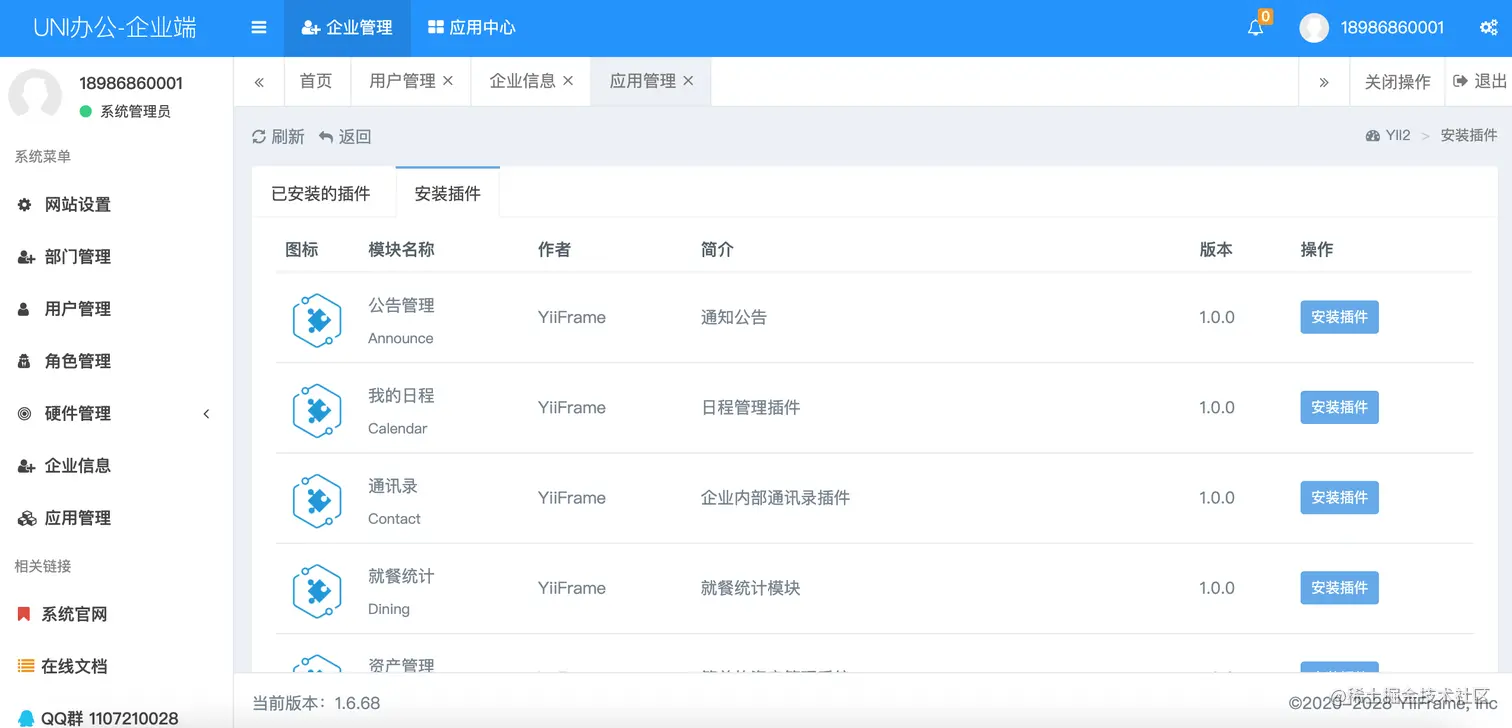Click the settings gear in the top bar
This screenshot has height=728, width=1512.
1489,27
